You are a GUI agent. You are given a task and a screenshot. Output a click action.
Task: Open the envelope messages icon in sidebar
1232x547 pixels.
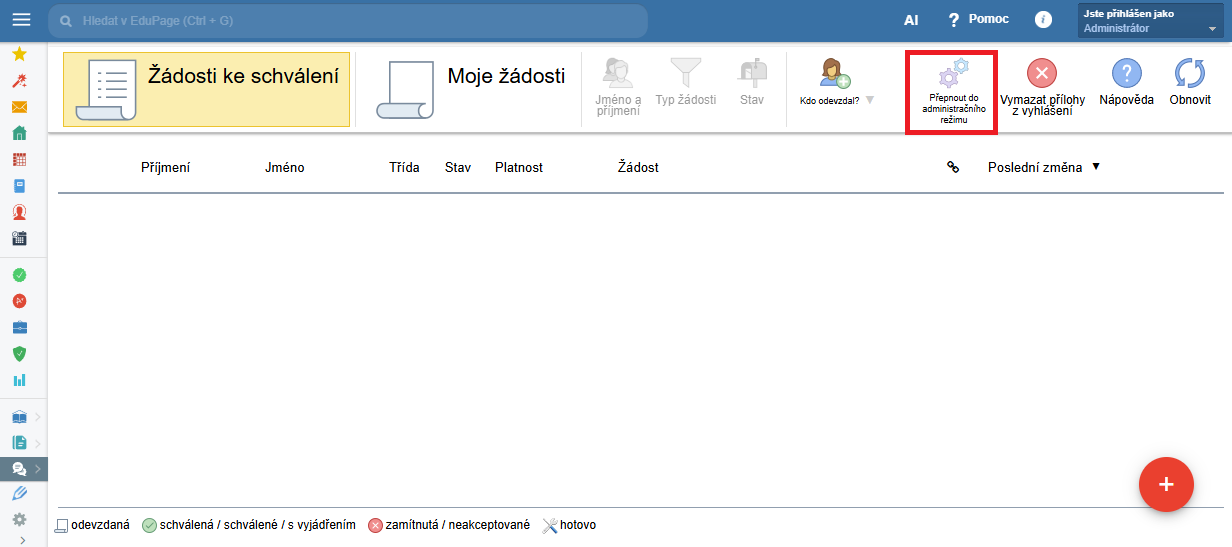19,107
